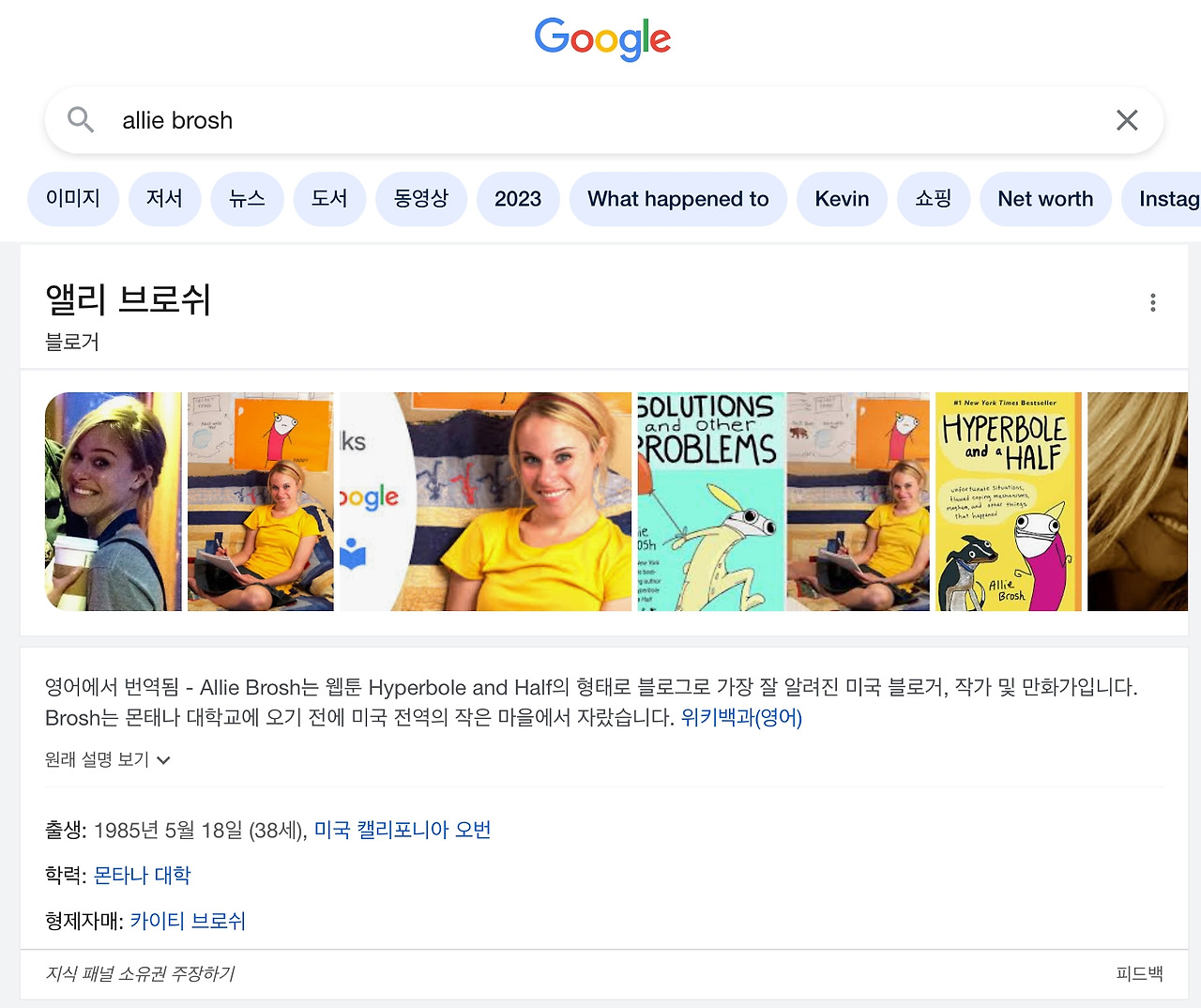Open Solutions and Other Problems cover image
Viewport: 1201px width, 1008px height.
click(710, 501)
